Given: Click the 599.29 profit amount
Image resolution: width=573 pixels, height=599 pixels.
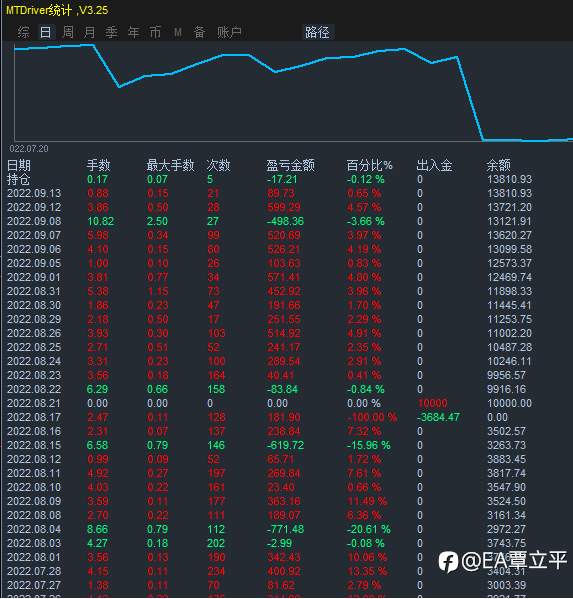Looking at the screenshot, I should tap(284, 207).
